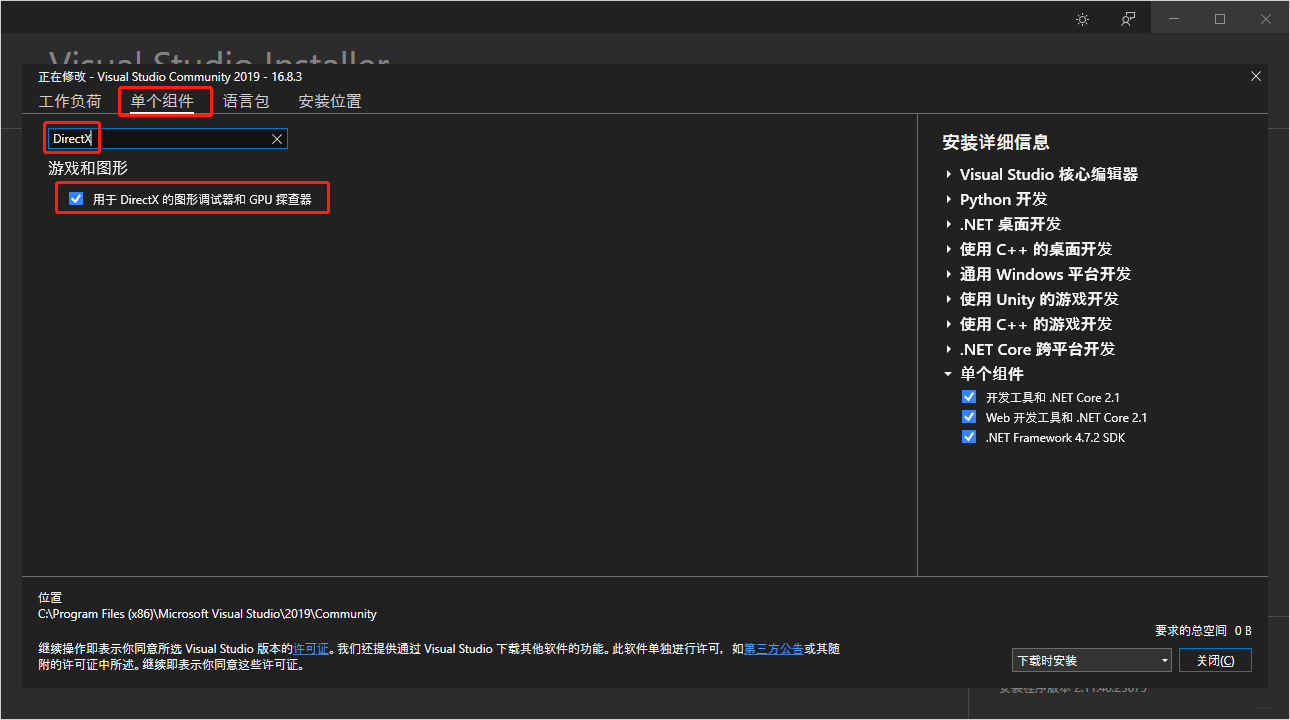Expand 通用 Windows 平台开发 details

948,274
